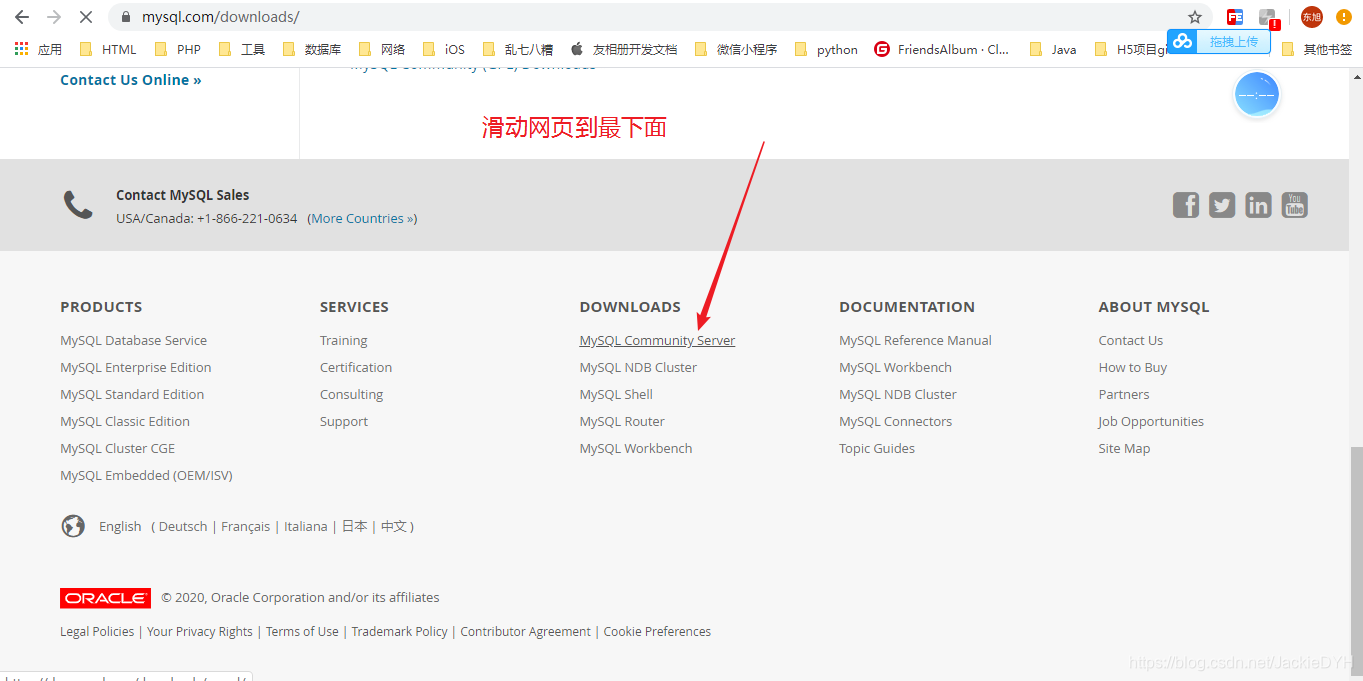The image size is (1363, 681).
Task: Open Legal Policies link
Action: pos(97,631)
